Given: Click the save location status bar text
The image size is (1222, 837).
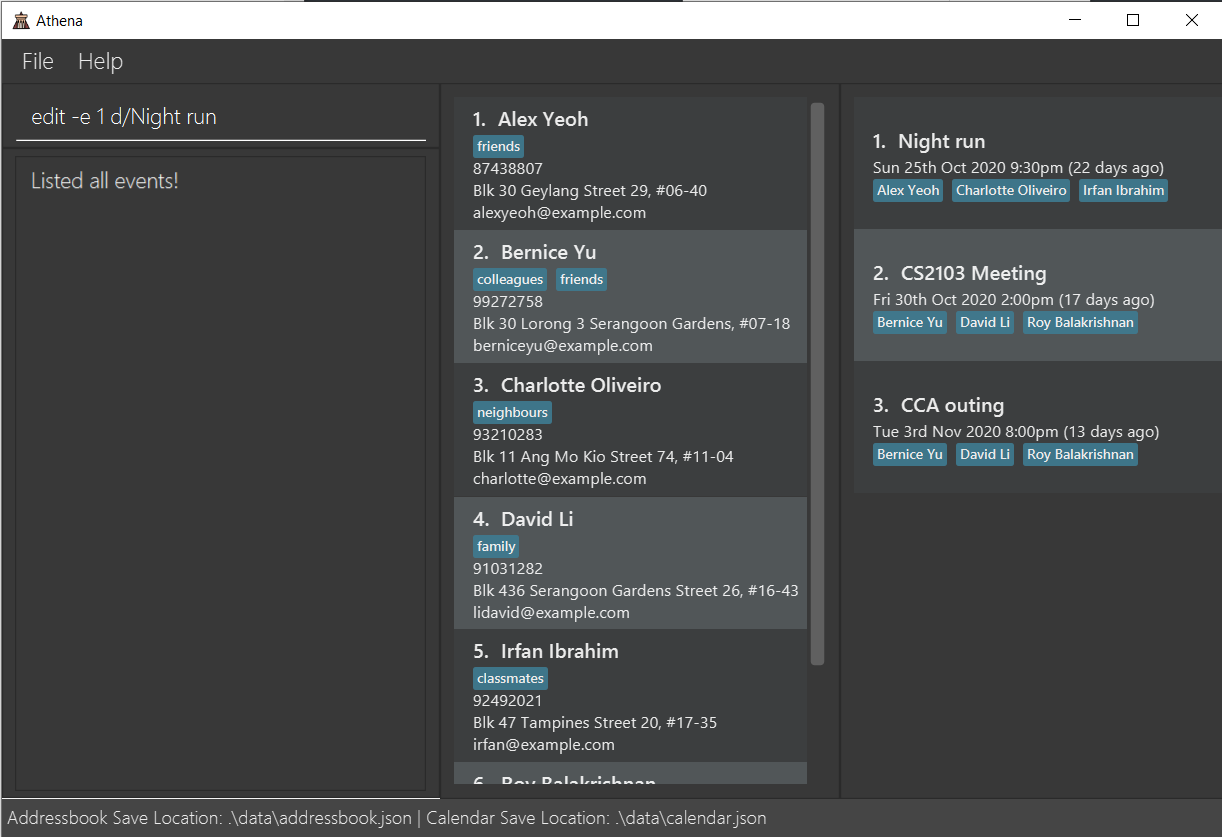Looking at the screenshot, I should [x=387, y=817].
